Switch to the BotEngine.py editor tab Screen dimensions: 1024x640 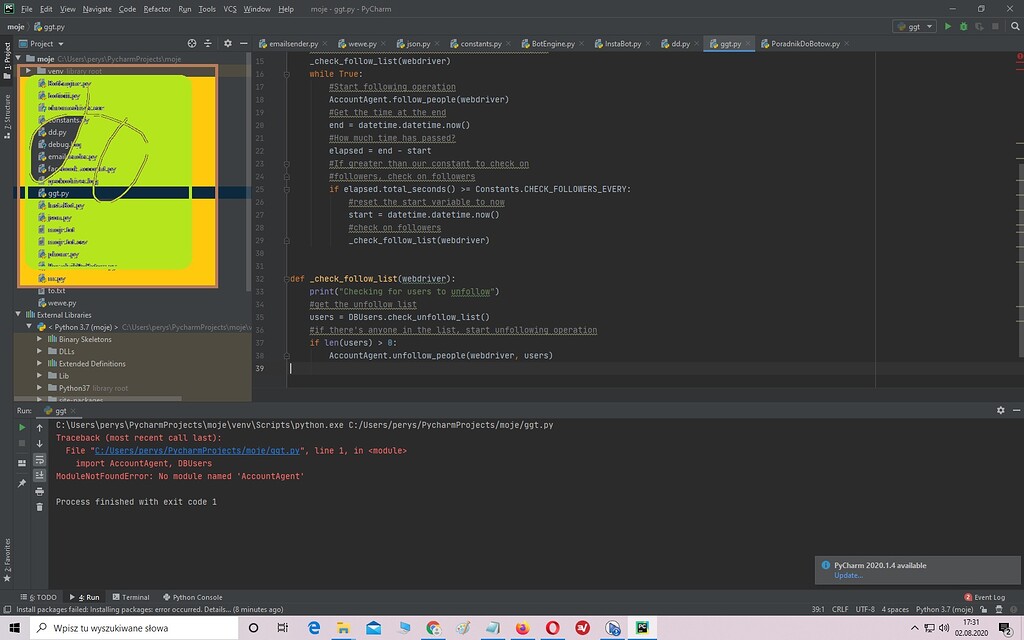tap(552, 44)
